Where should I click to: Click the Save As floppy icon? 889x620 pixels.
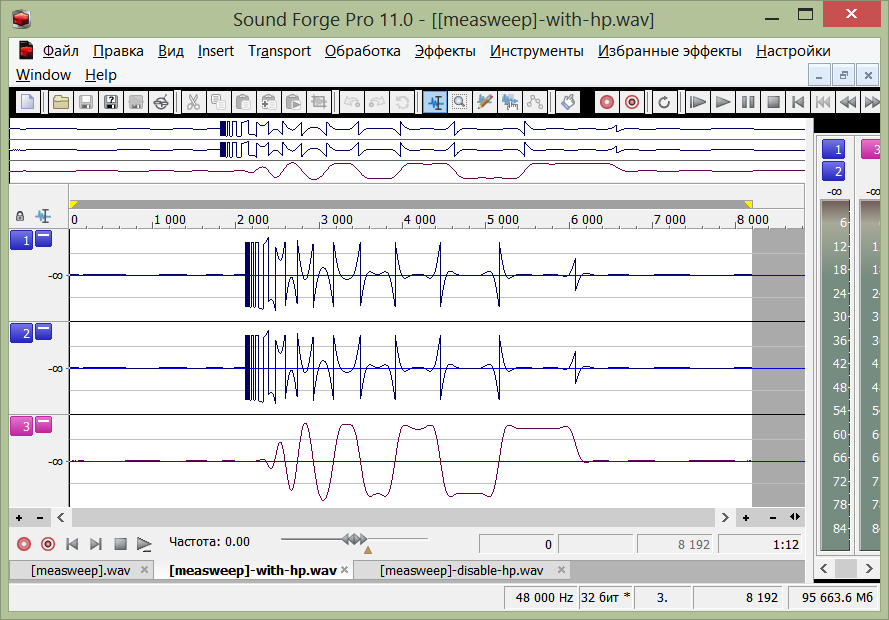pos(111,103)
